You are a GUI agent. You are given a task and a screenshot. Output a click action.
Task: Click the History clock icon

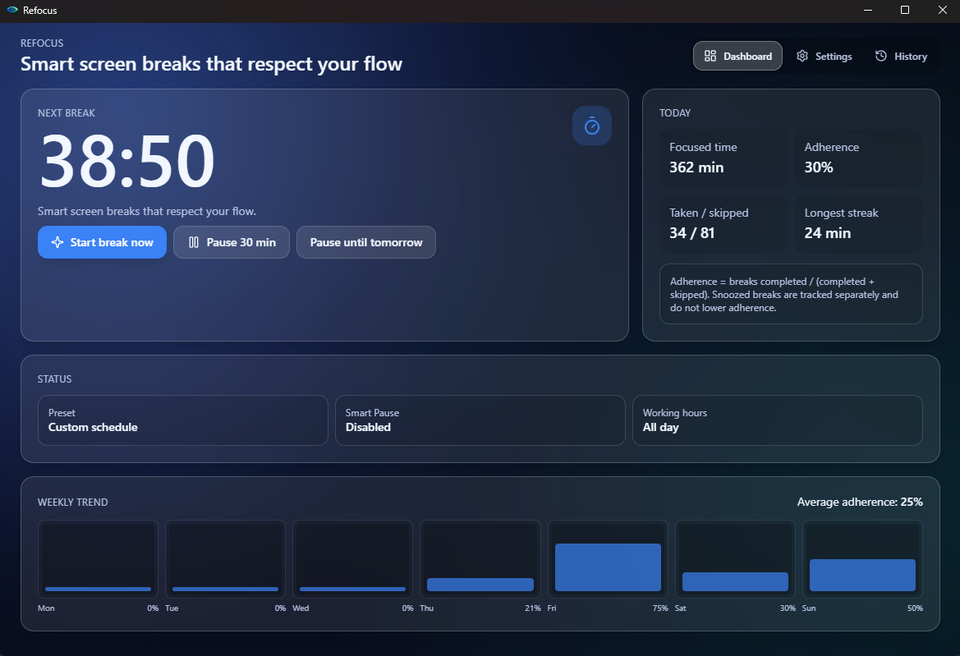[880, 56]
